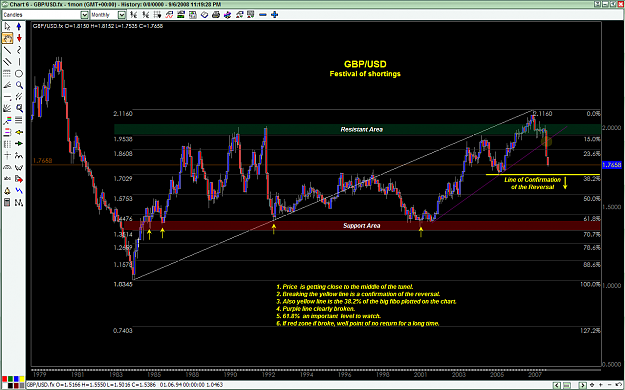
Task: Click the blue minus zoom-out button
Action: click(x=263, y=15)
